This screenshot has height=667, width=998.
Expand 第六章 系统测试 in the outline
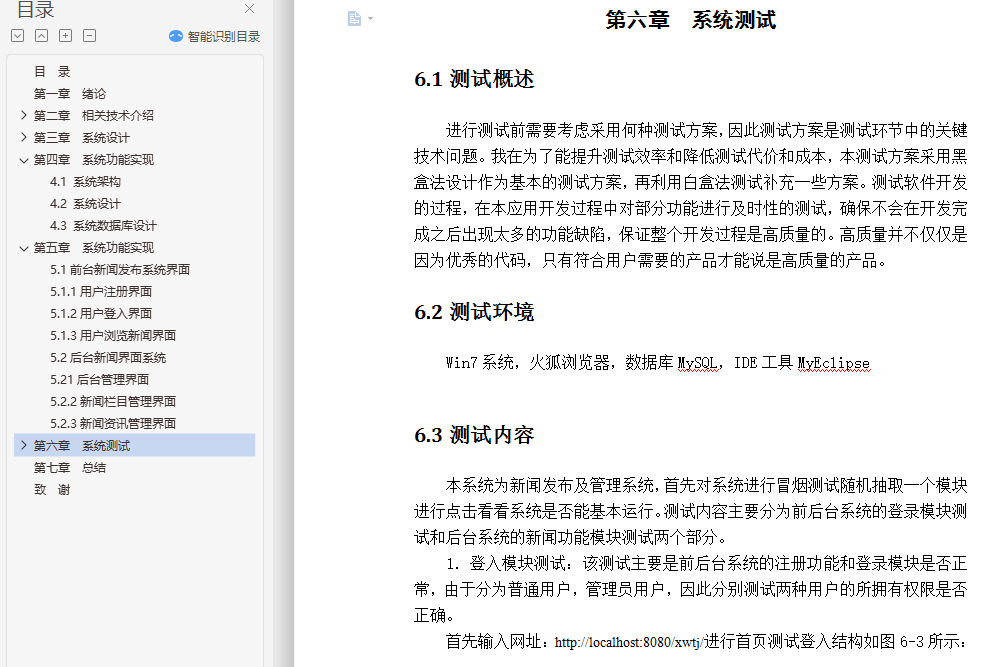pos(24,446)
